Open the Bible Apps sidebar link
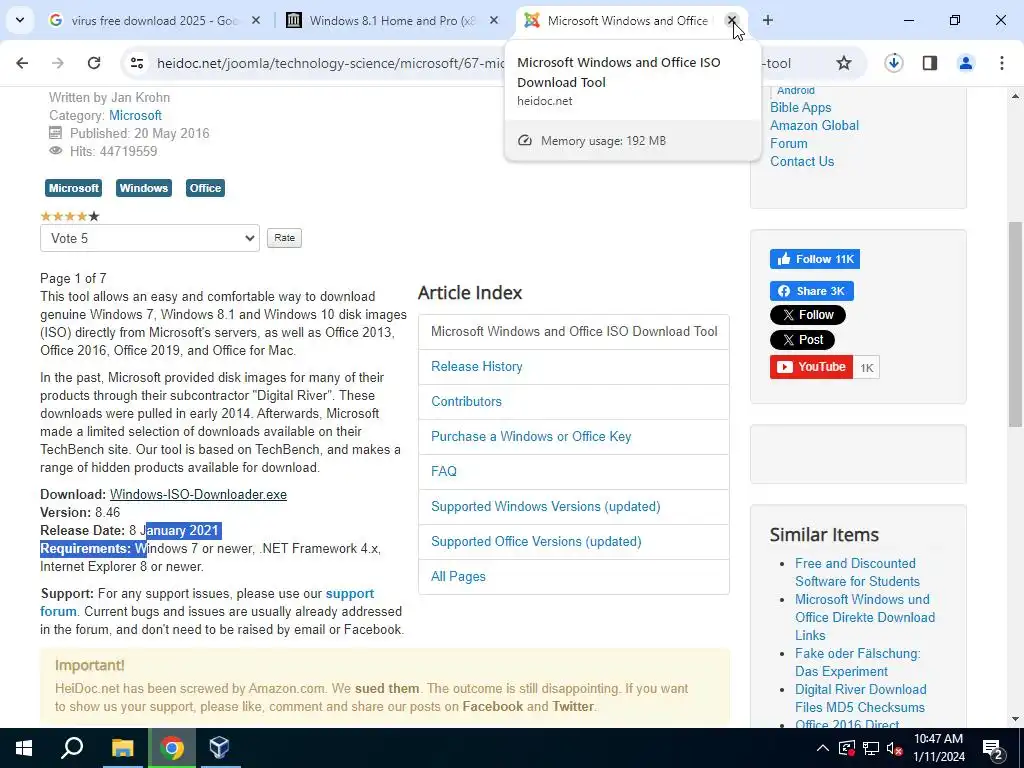The image size is (1024, 768). click(801, 108)
